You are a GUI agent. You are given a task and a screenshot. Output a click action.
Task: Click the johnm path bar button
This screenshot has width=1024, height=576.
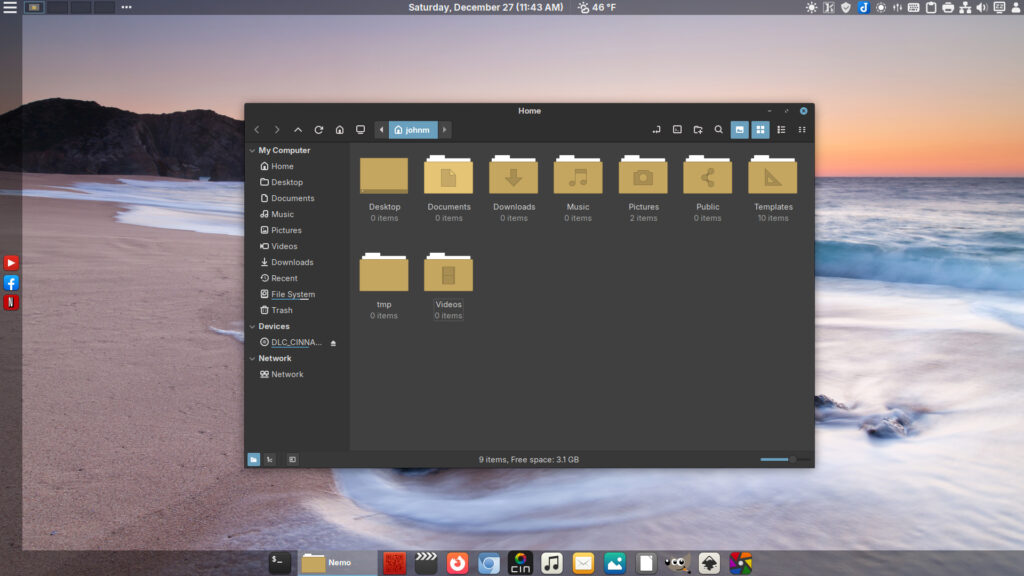(x=412, y=130)
